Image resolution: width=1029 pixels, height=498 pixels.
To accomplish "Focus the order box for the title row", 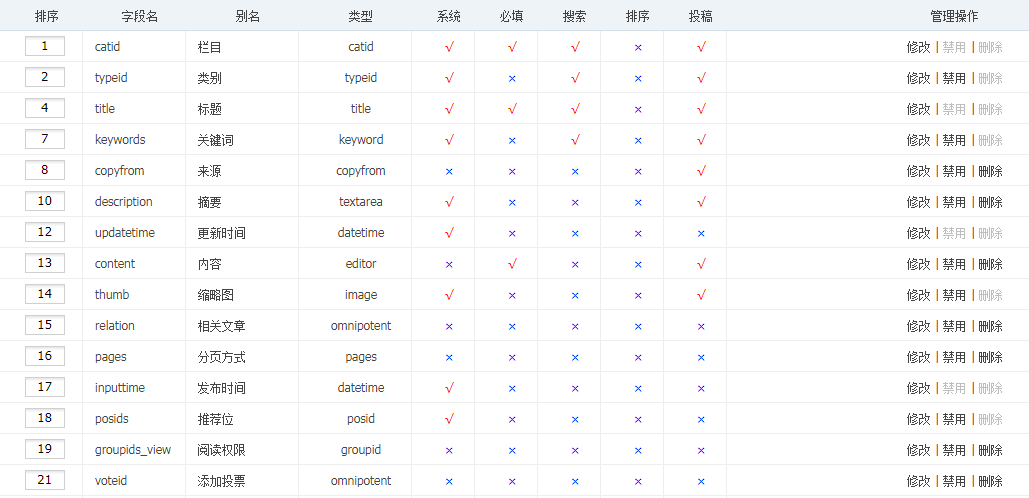I will [x=45, y=108].
